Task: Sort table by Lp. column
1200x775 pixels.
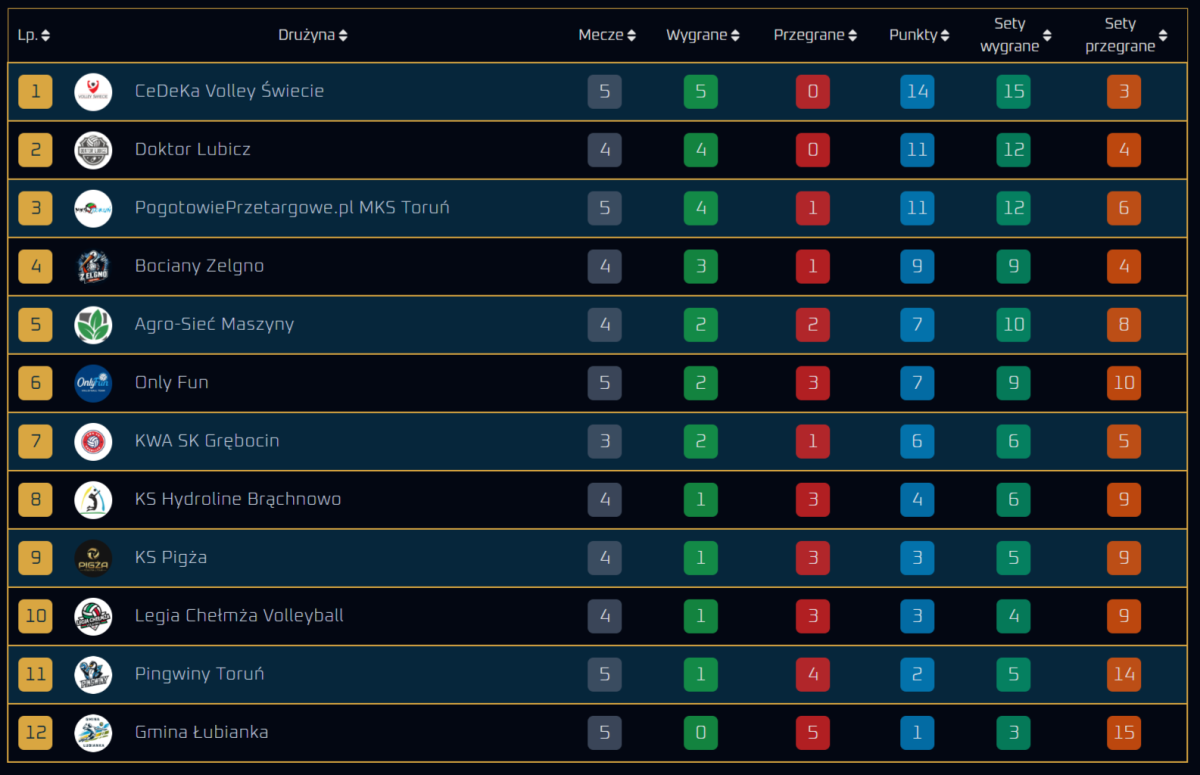Action: [34, 35]
